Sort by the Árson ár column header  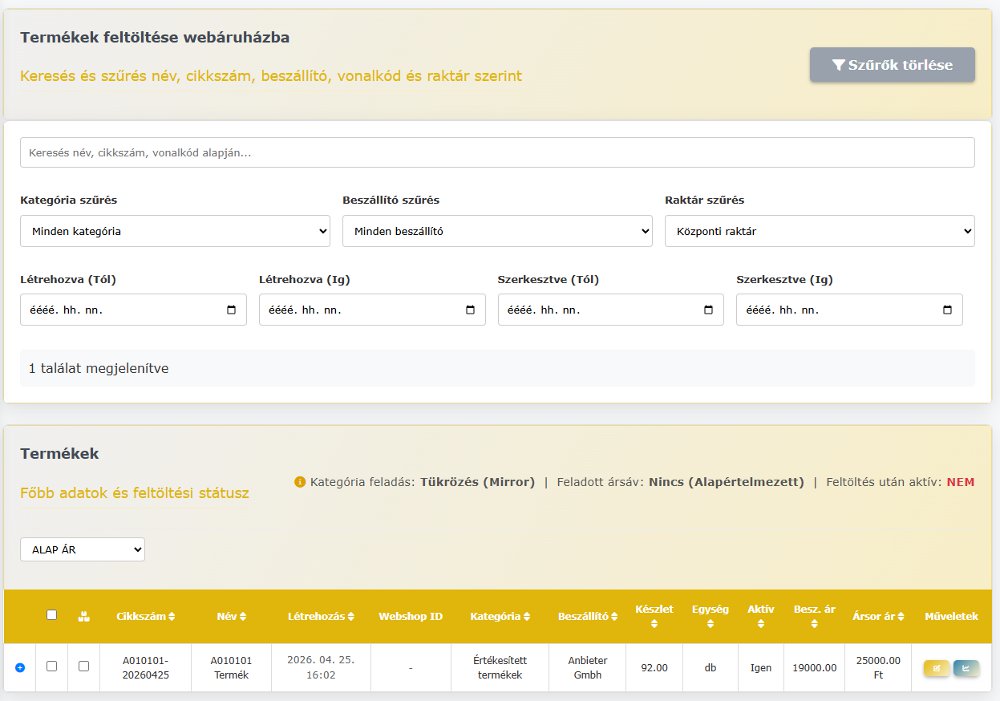click(878, 617)
